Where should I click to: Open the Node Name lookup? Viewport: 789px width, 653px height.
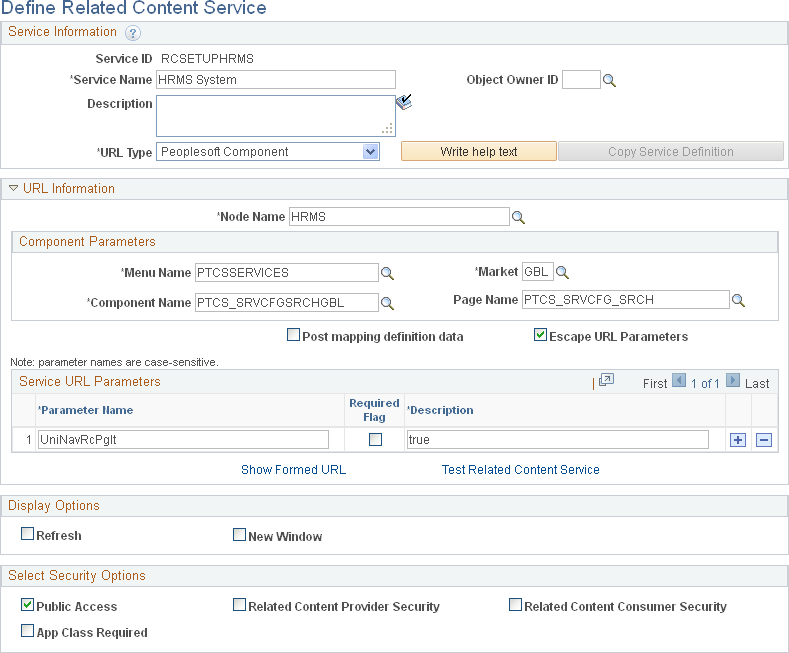tap(518, 217)
